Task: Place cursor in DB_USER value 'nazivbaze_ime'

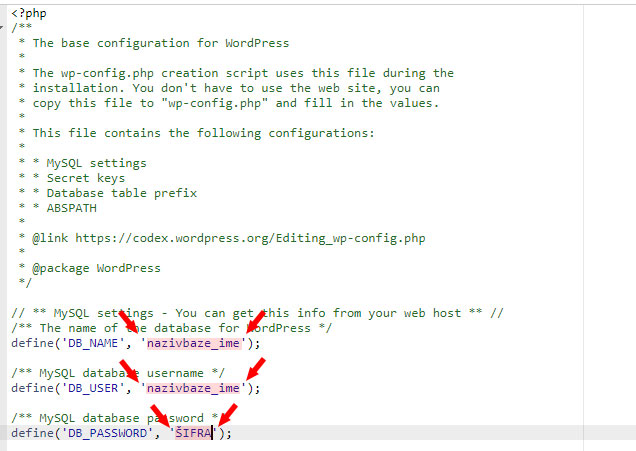Action: (194, 388)
